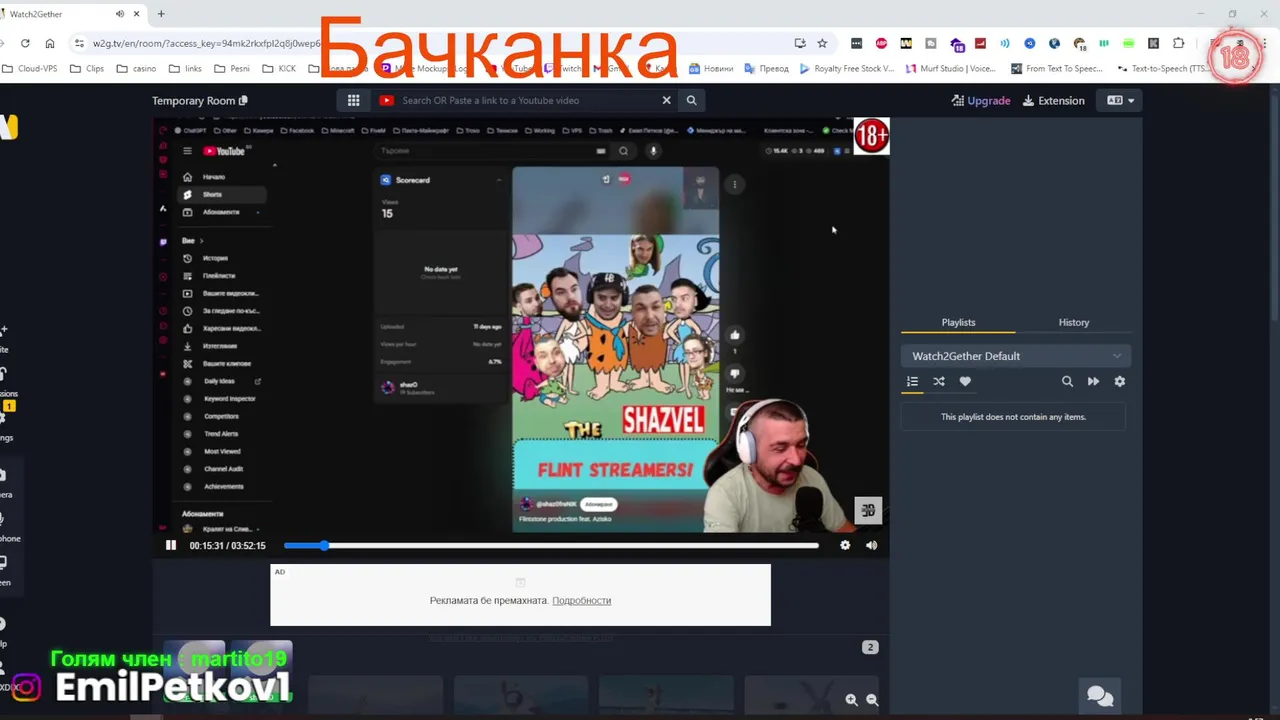Screen dimensions: 1280x720
Task: Go to the browser home page
Action: pyautogui.click(x=50, y=43)
